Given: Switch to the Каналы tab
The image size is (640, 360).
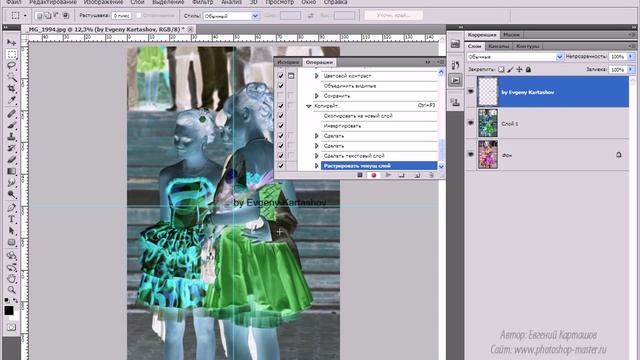Looking at the screenshot, I should pyautogui.click(x=499, y=46).
